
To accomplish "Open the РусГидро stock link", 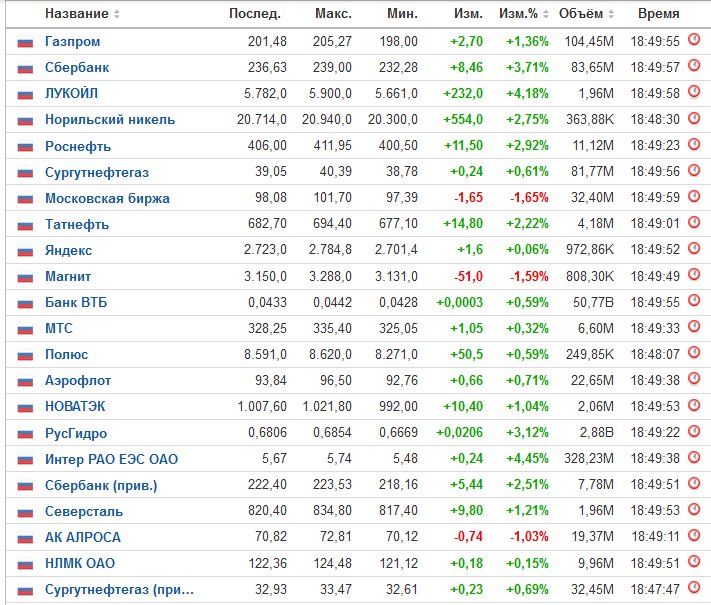I will point(76,433).
